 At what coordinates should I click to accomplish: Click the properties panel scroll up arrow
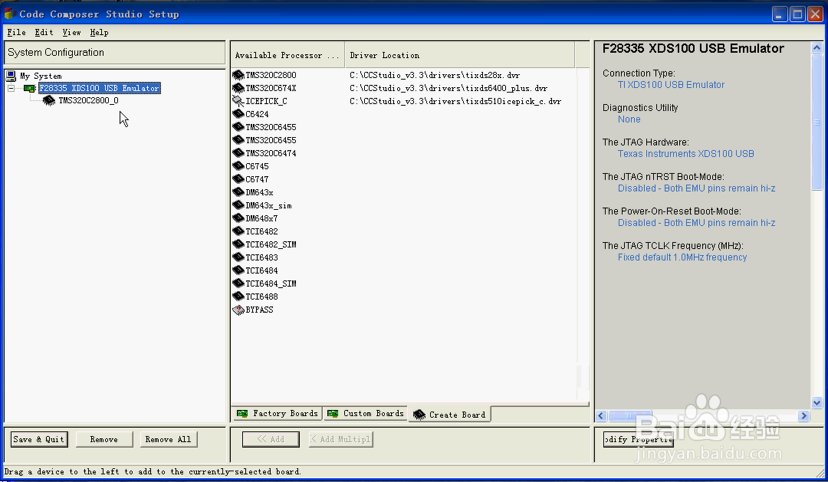816,48
